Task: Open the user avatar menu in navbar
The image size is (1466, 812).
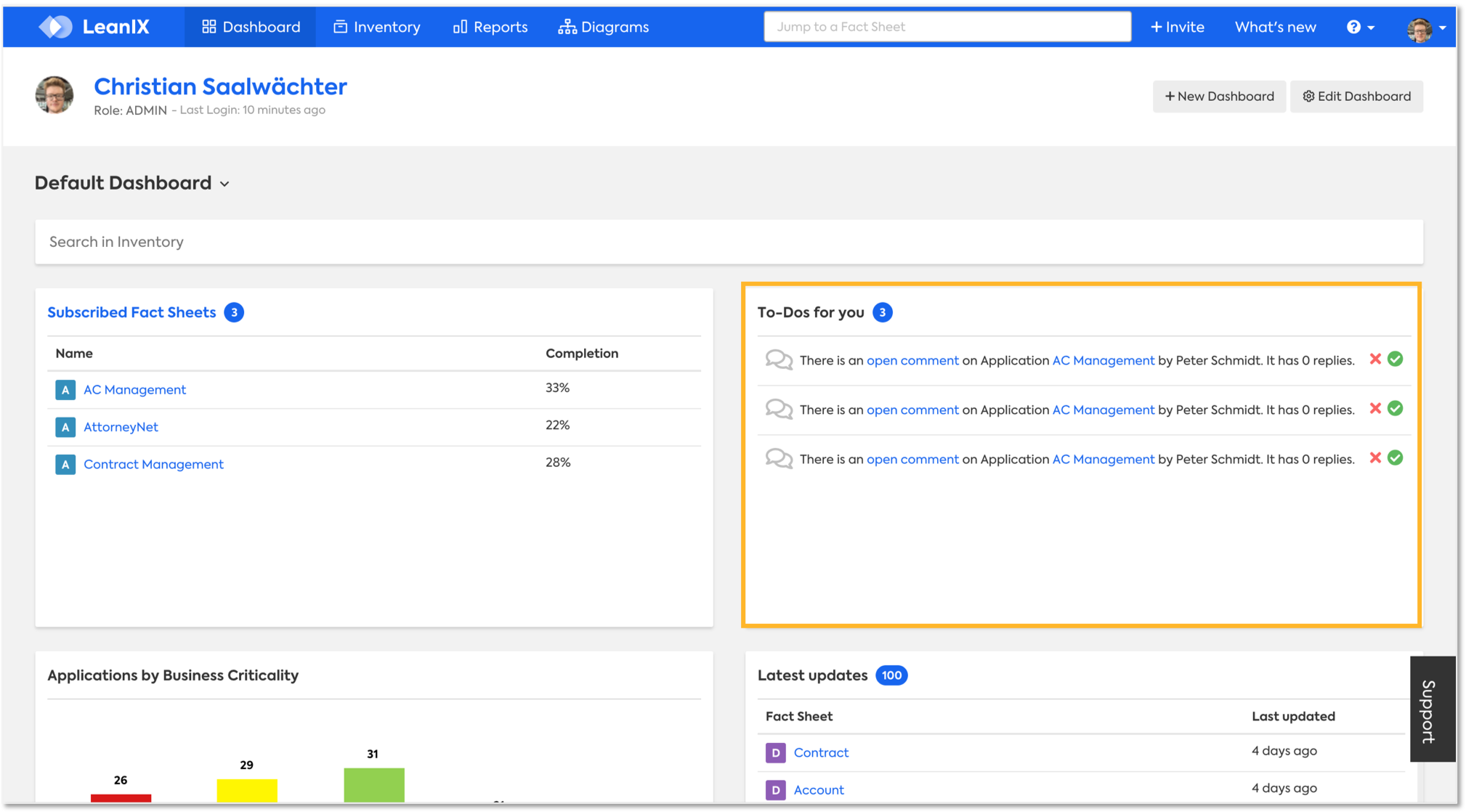Action: (1425, 28)
